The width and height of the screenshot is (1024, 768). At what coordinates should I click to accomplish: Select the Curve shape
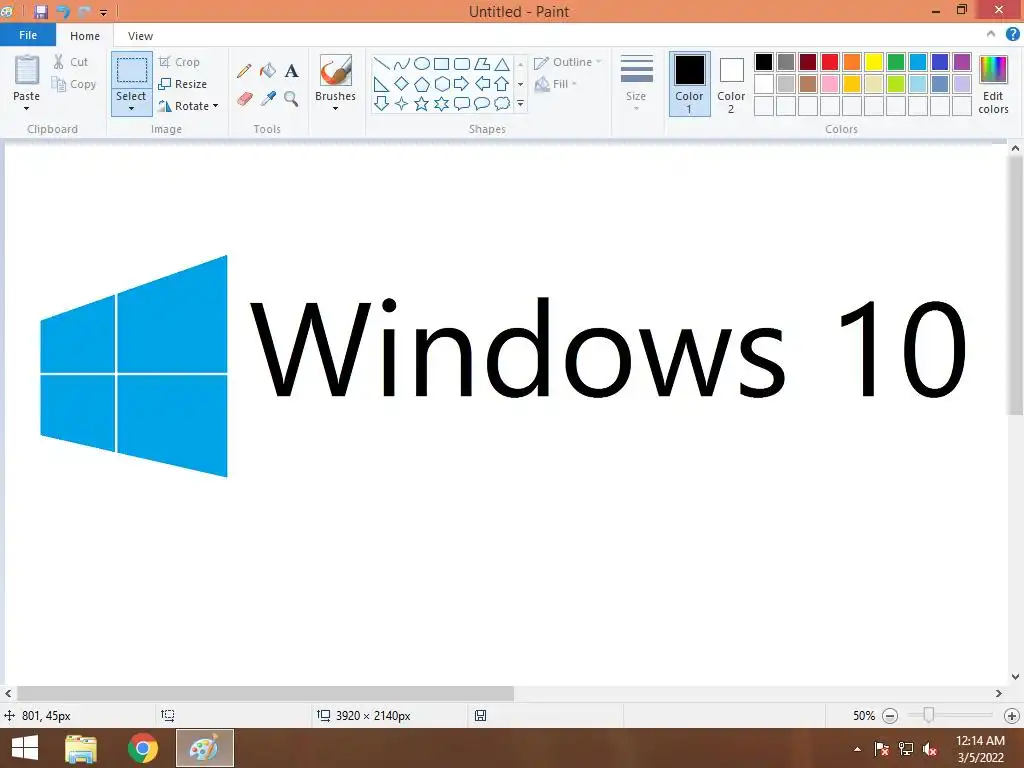pos(402,63)
